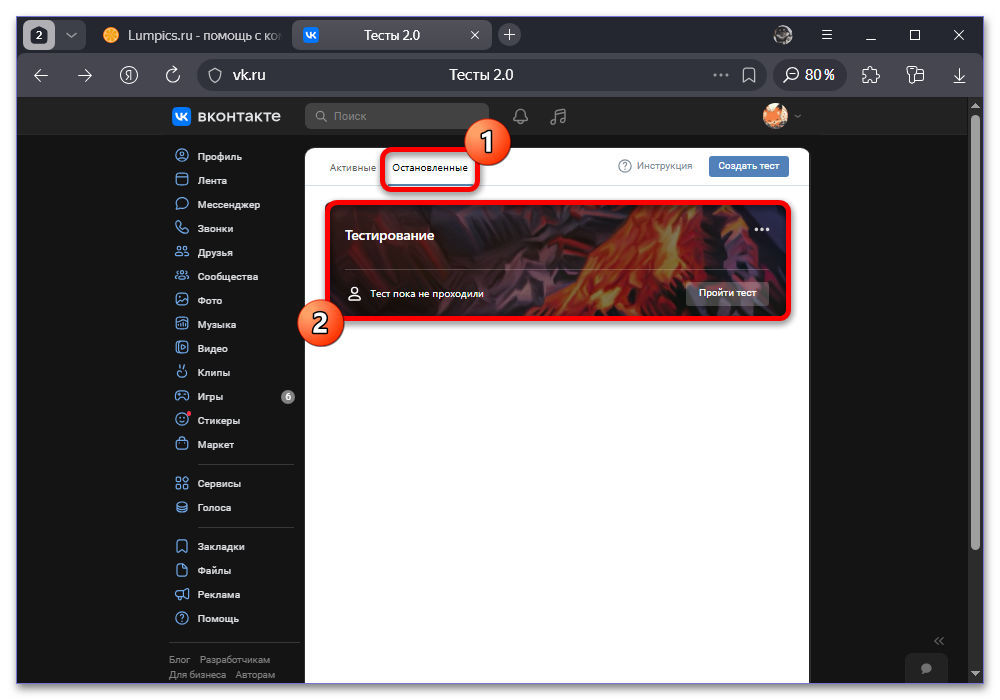This screenshot has height=700, width=1000.
Task: Click the tab counter showing 2
Action: pos(39,35)
